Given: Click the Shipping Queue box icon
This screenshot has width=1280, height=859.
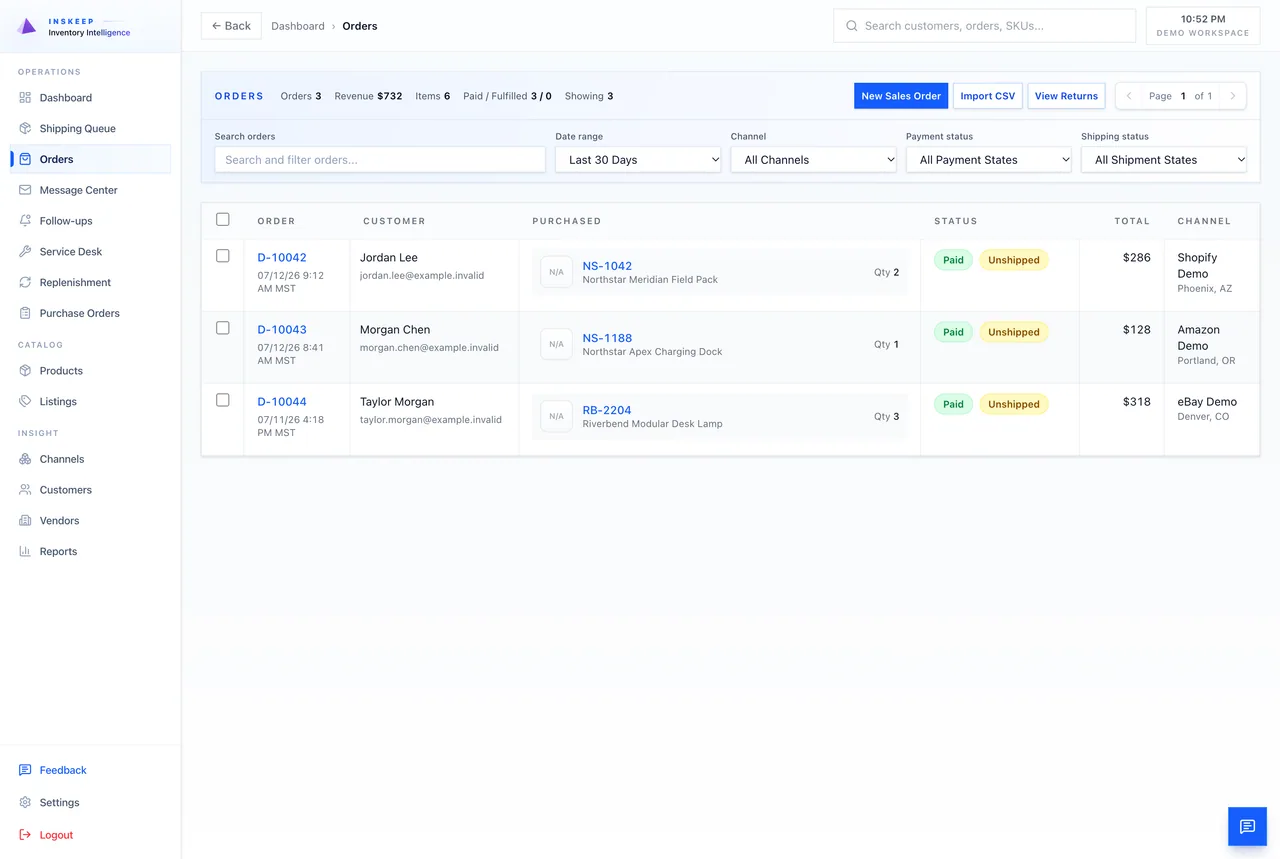Looking at the screenshot, I should point(25,128).
